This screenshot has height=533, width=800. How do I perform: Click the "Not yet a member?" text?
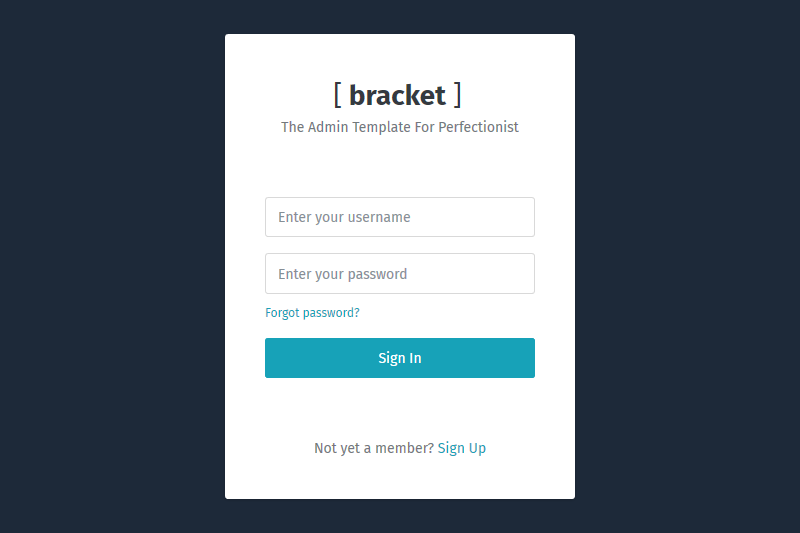pos(374,448)
